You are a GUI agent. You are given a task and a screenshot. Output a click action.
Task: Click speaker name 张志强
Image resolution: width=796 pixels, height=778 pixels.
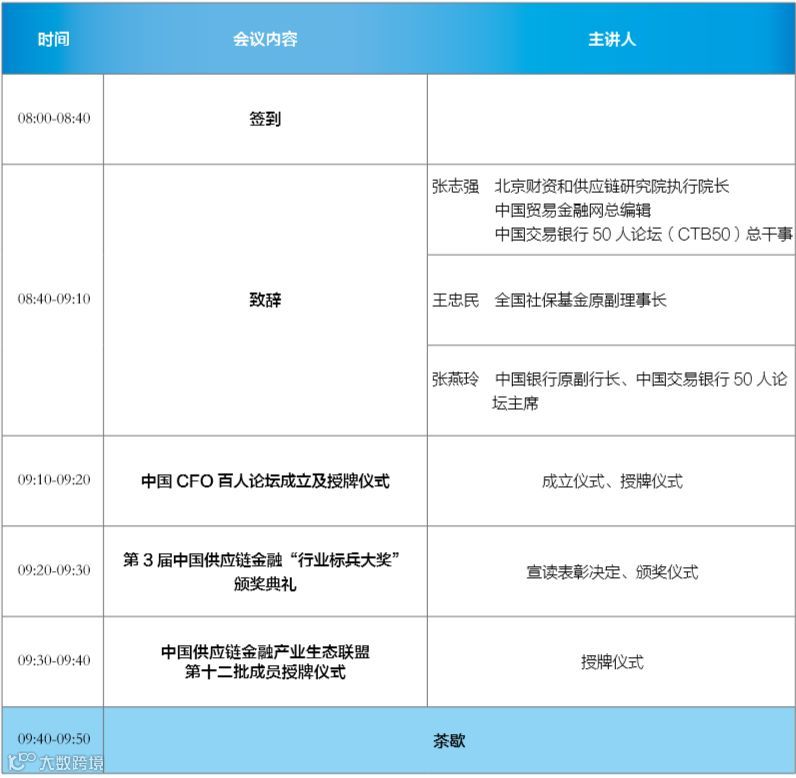coord(455,186)
